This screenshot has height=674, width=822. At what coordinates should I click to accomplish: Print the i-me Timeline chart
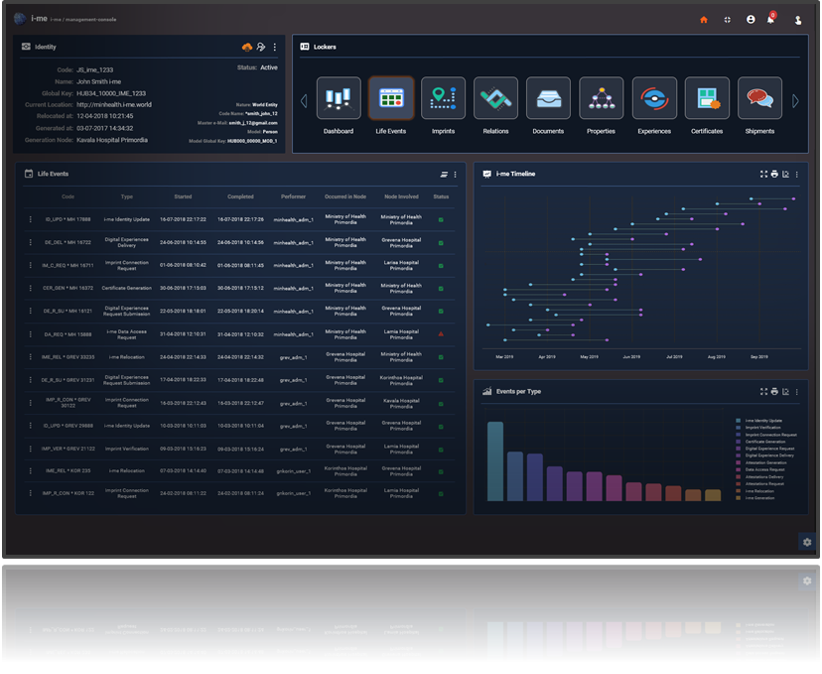[x=774, y=174]
